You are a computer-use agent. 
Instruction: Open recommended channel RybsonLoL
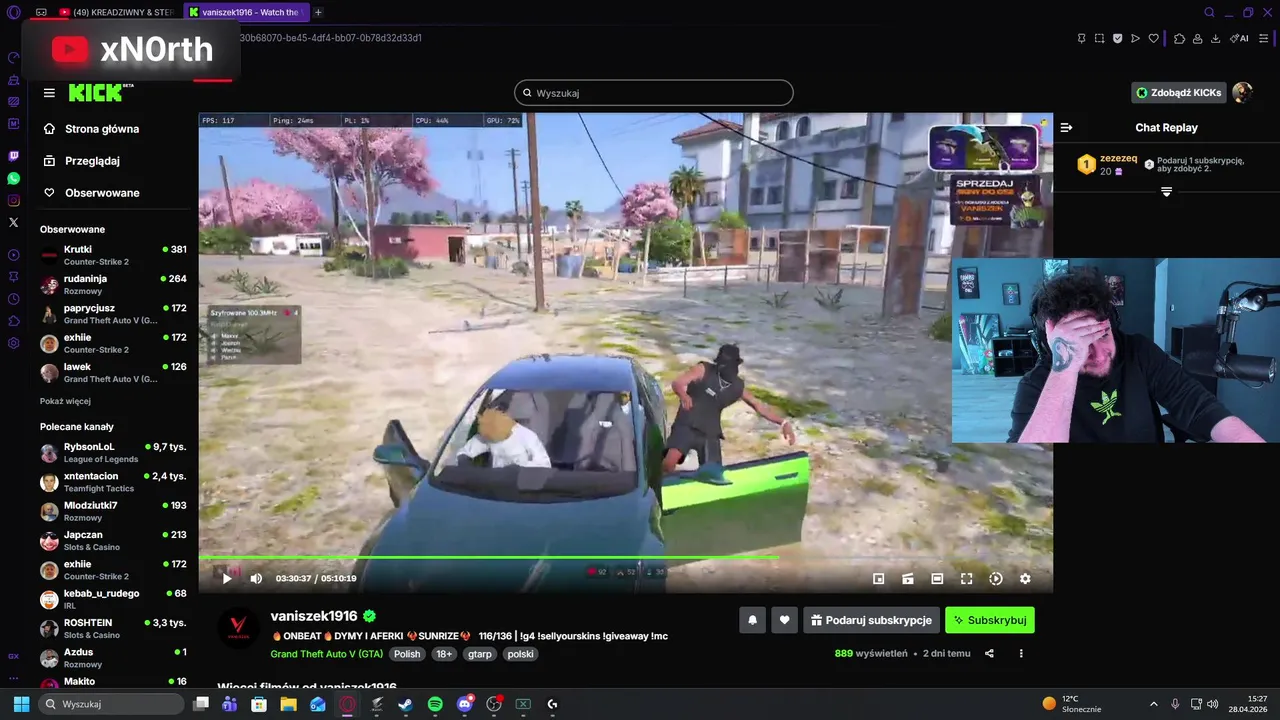(113, 452)
